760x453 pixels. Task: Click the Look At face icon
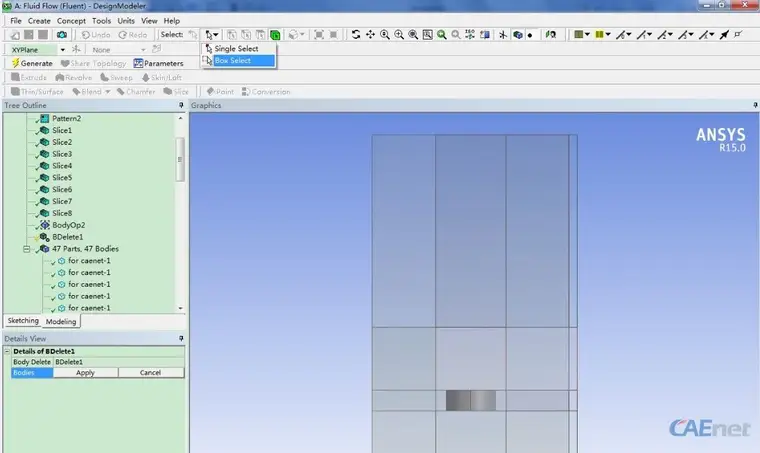484,34
